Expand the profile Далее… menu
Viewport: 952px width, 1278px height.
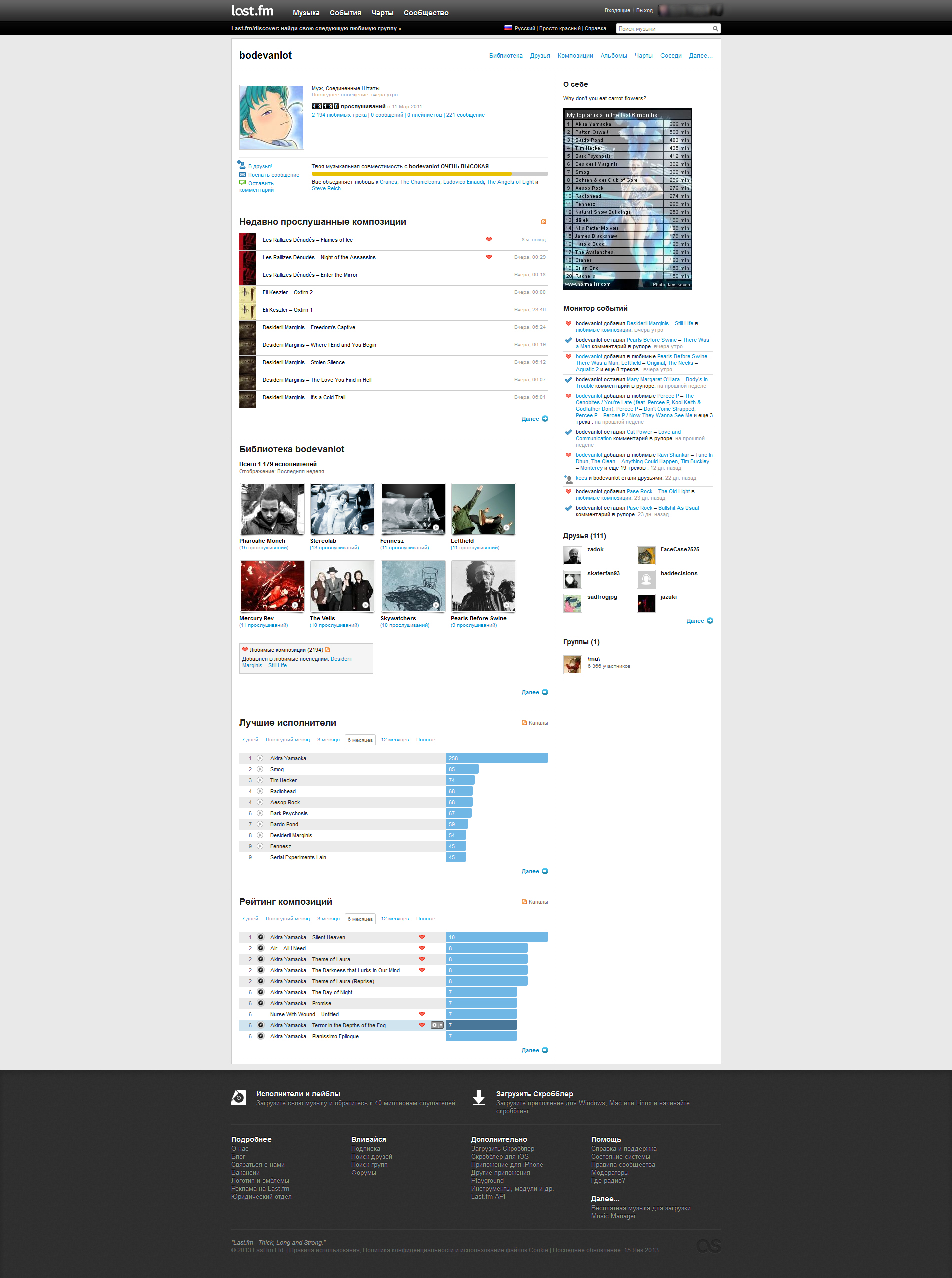701,56
